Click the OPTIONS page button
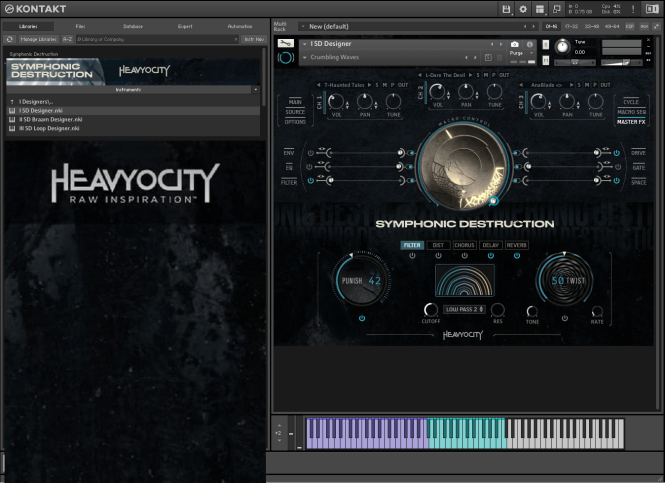Screen dimensions: 665x483 tap(295, 122)
